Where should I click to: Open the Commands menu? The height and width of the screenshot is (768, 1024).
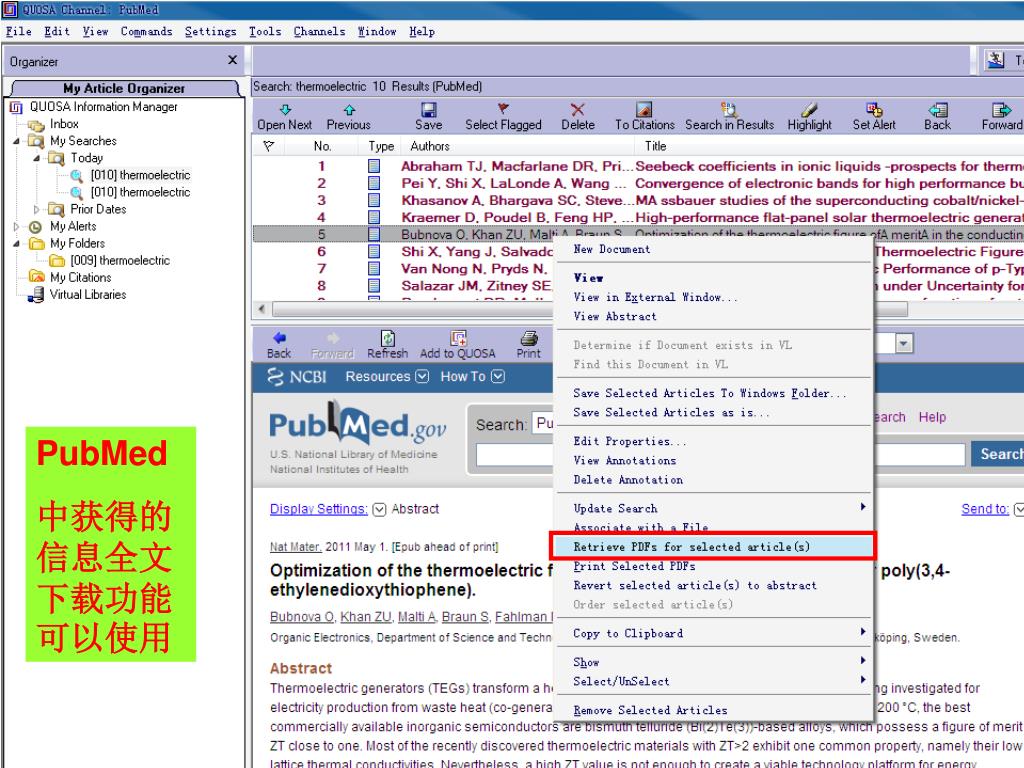click(x=146, y=31)
